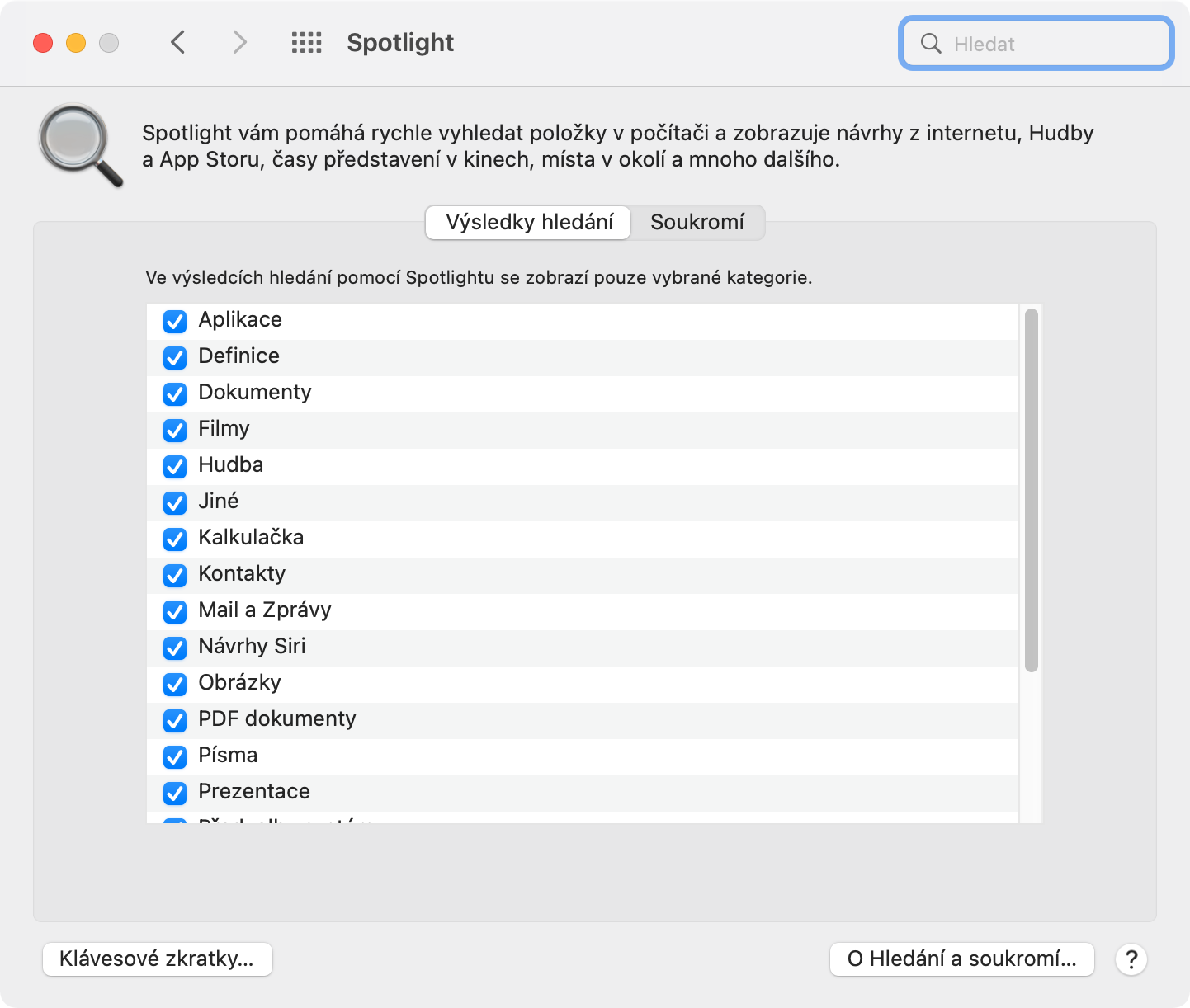The image size is (1190, 1008).
Task: Uncheck the Definice checkbox
Action: [x=175, y=357]
